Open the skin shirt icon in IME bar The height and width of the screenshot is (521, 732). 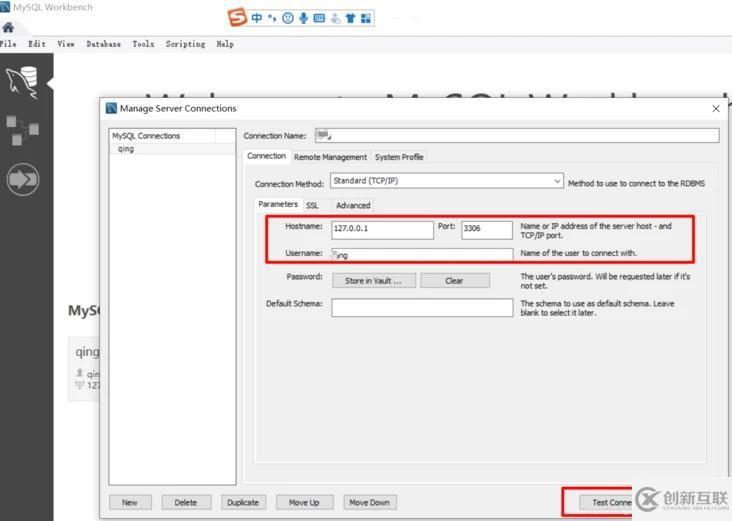(x=351, y=18)
